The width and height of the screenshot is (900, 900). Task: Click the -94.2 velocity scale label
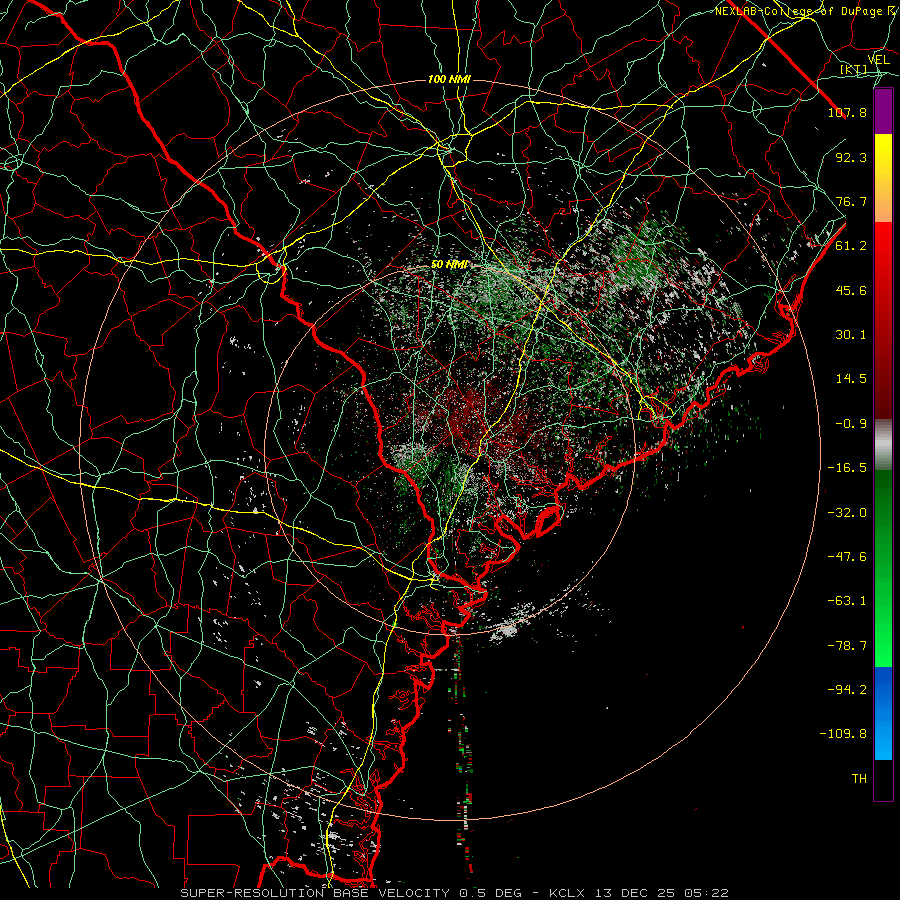click(x=847, y=690)
